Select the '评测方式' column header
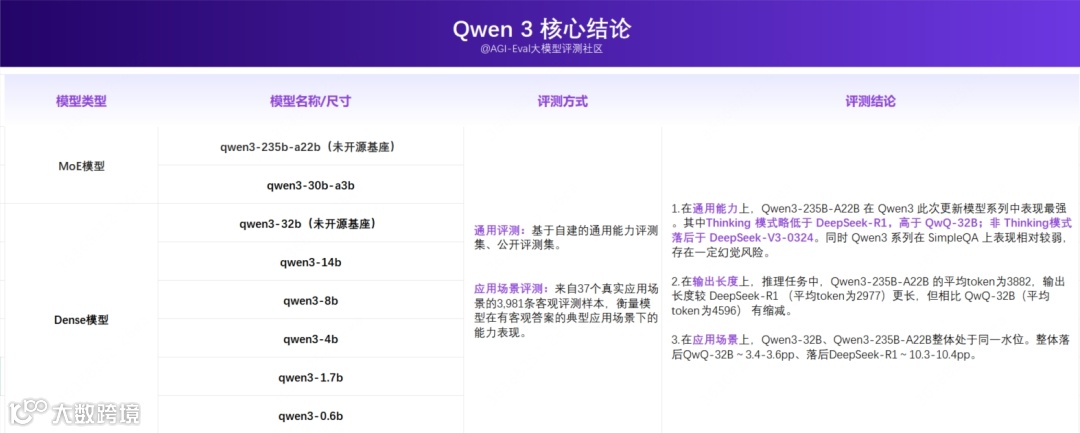The height and width of the screenshot is (433, 1080). coord(562,101)
